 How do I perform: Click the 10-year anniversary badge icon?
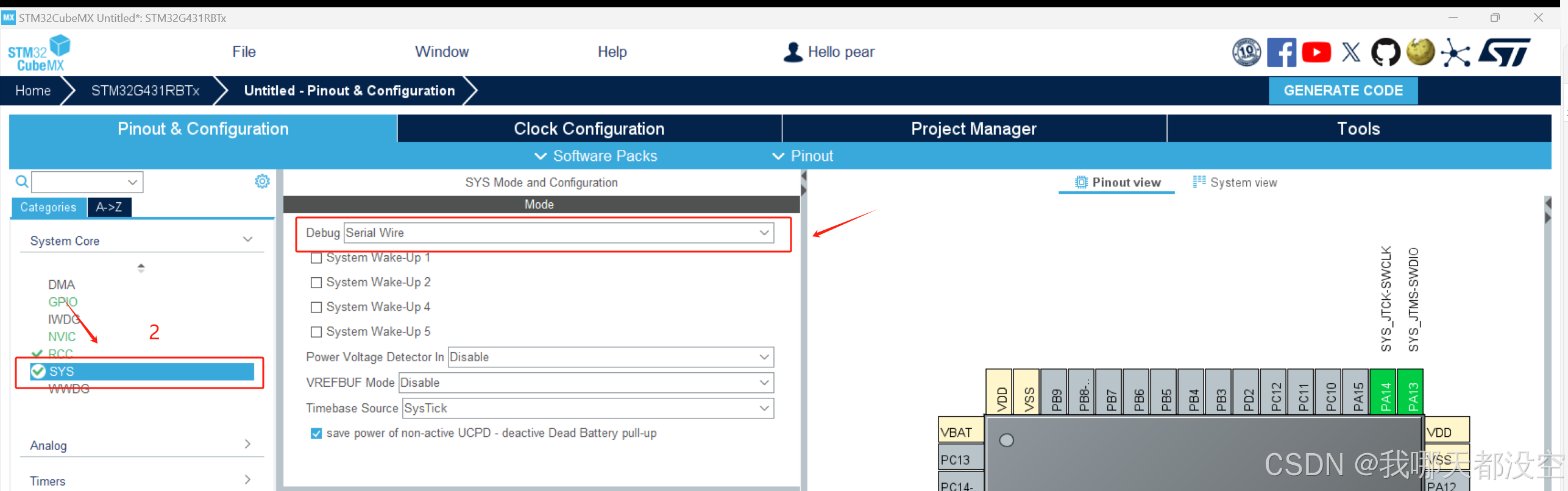pos(1247,52)
